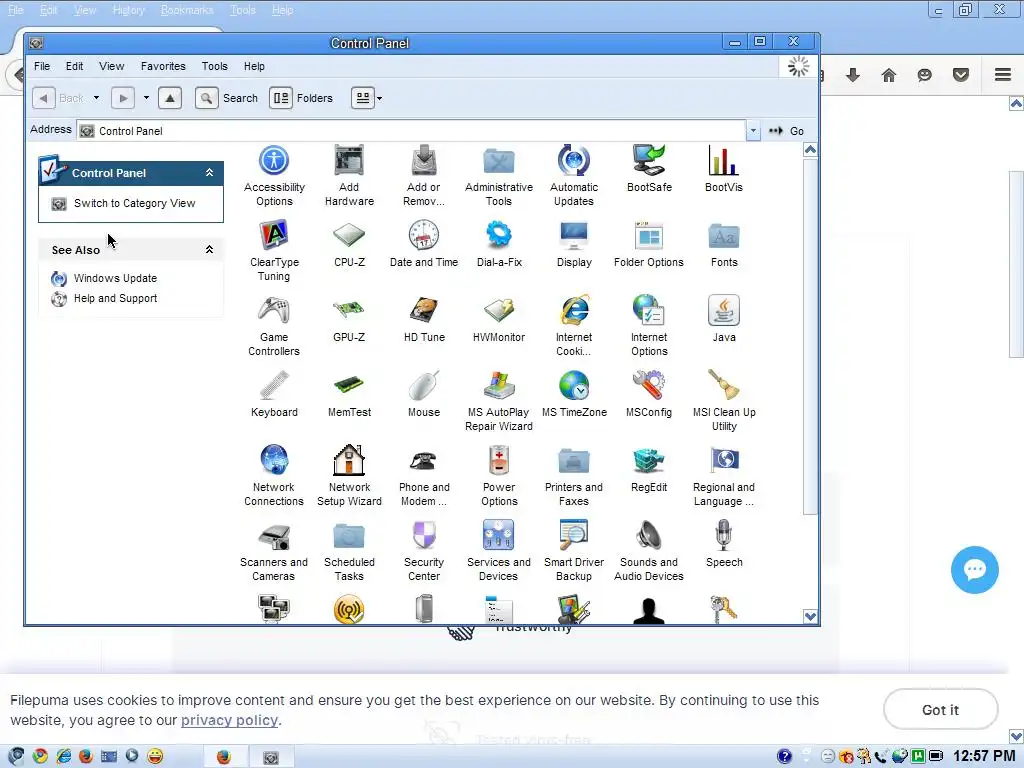Click the Control Panel address field

tap(411, 131)
